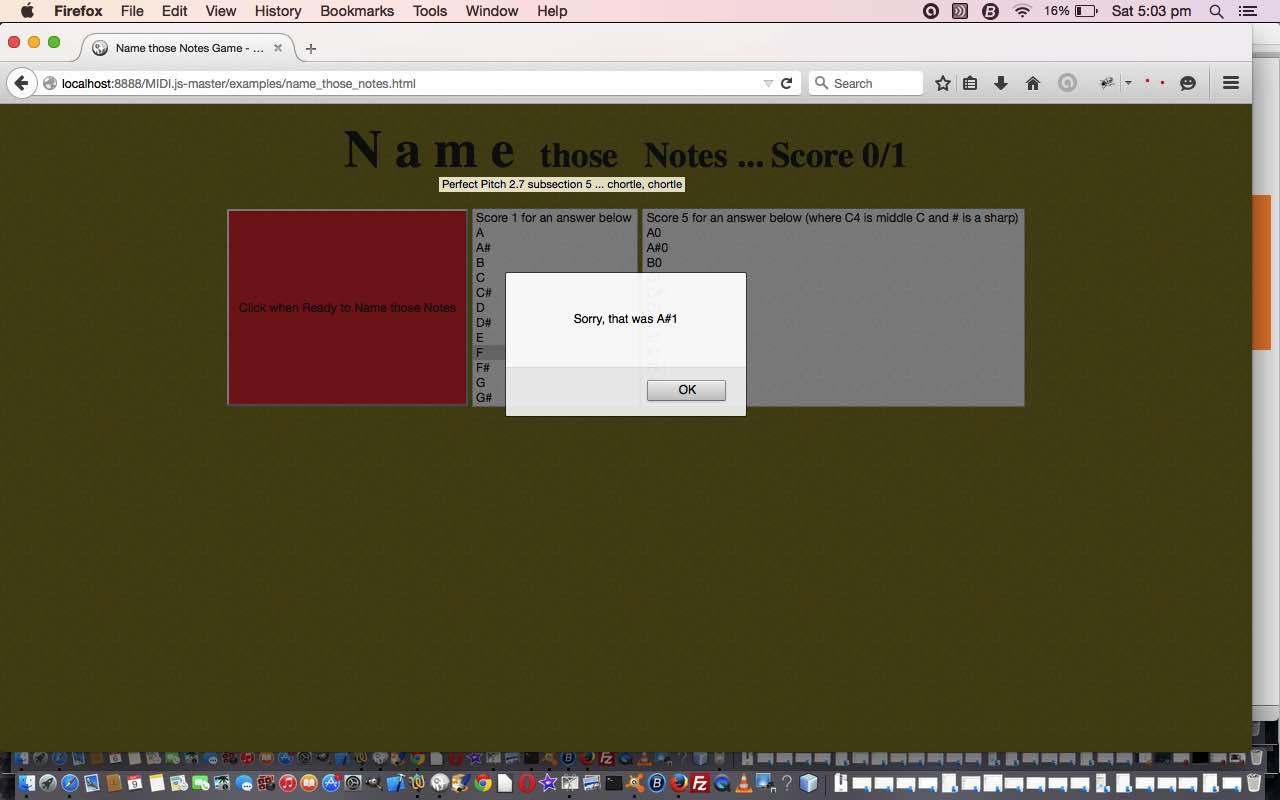Show bookmarks list icon in toolbar
The height and width of the screenshot is (800, 1280).
(970, 84)
